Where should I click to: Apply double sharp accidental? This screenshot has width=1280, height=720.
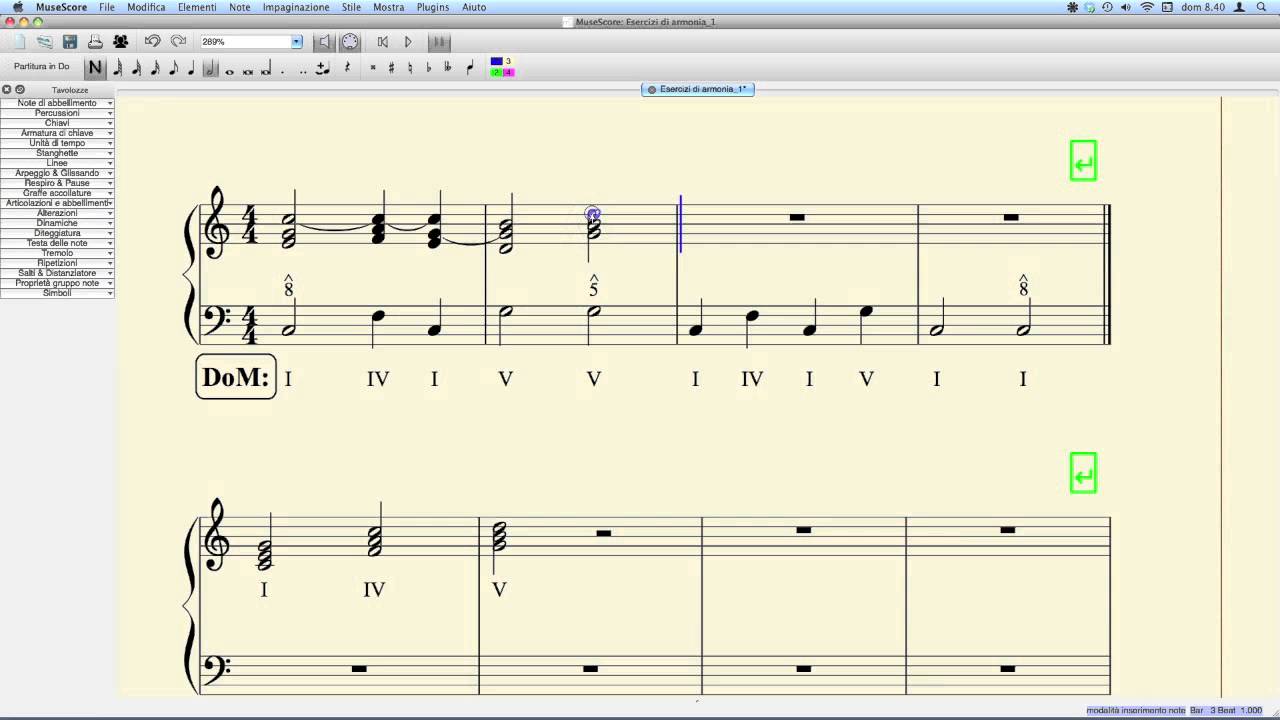[x=373, y=68]
